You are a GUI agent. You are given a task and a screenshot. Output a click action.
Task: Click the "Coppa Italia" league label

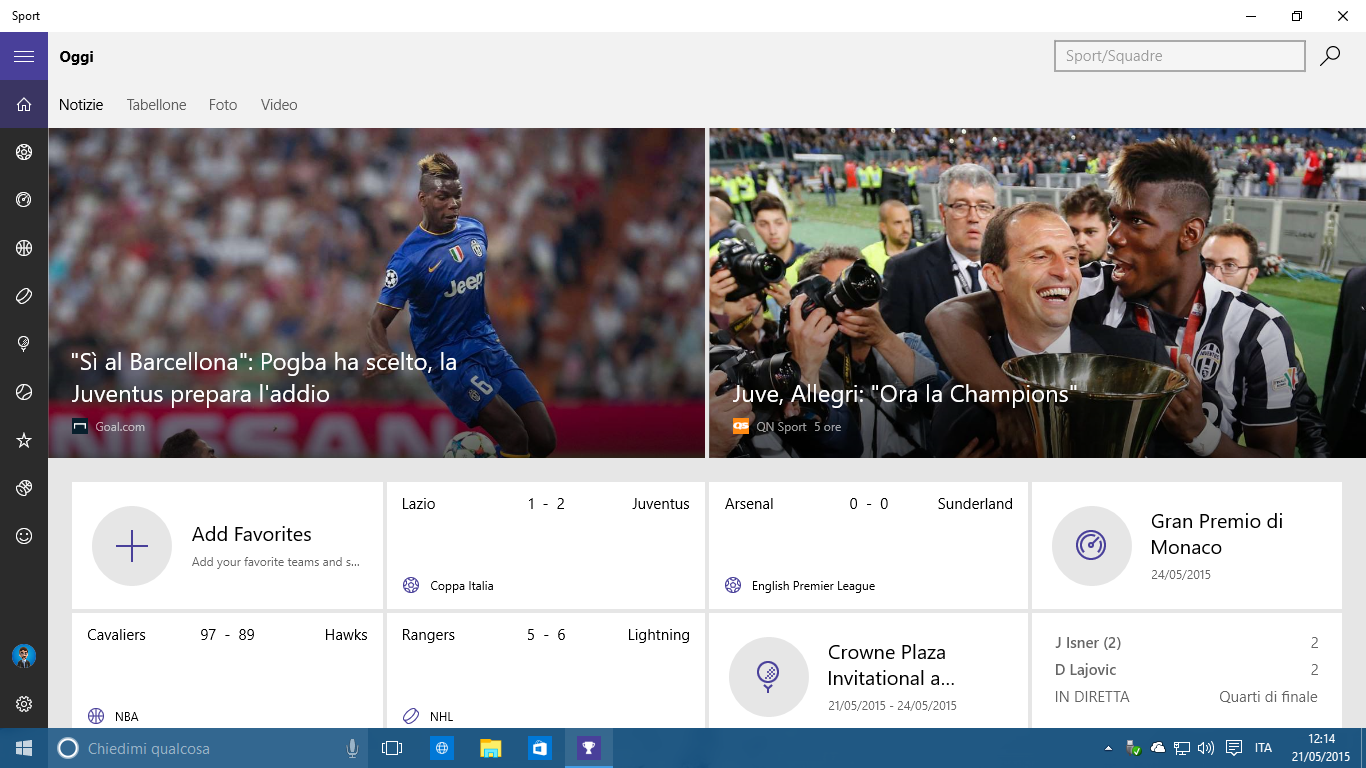pyautogui.click(x=462, y=586)
